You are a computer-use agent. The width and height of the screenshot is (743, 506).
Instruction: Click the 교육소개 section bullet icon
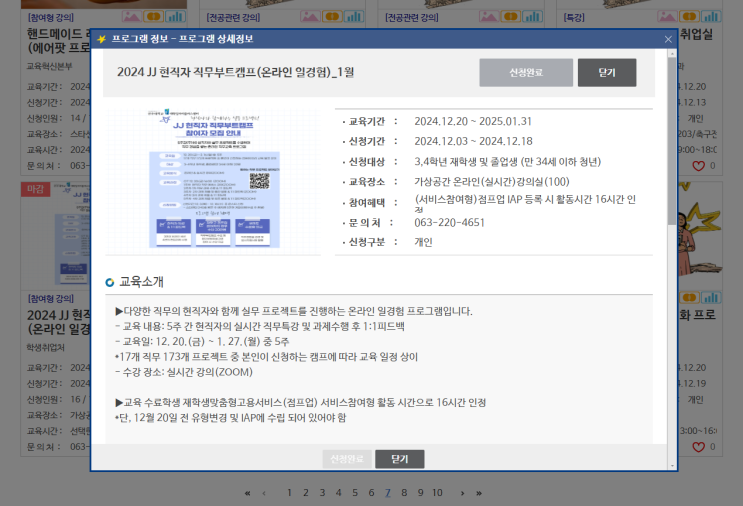click(110, 282)
